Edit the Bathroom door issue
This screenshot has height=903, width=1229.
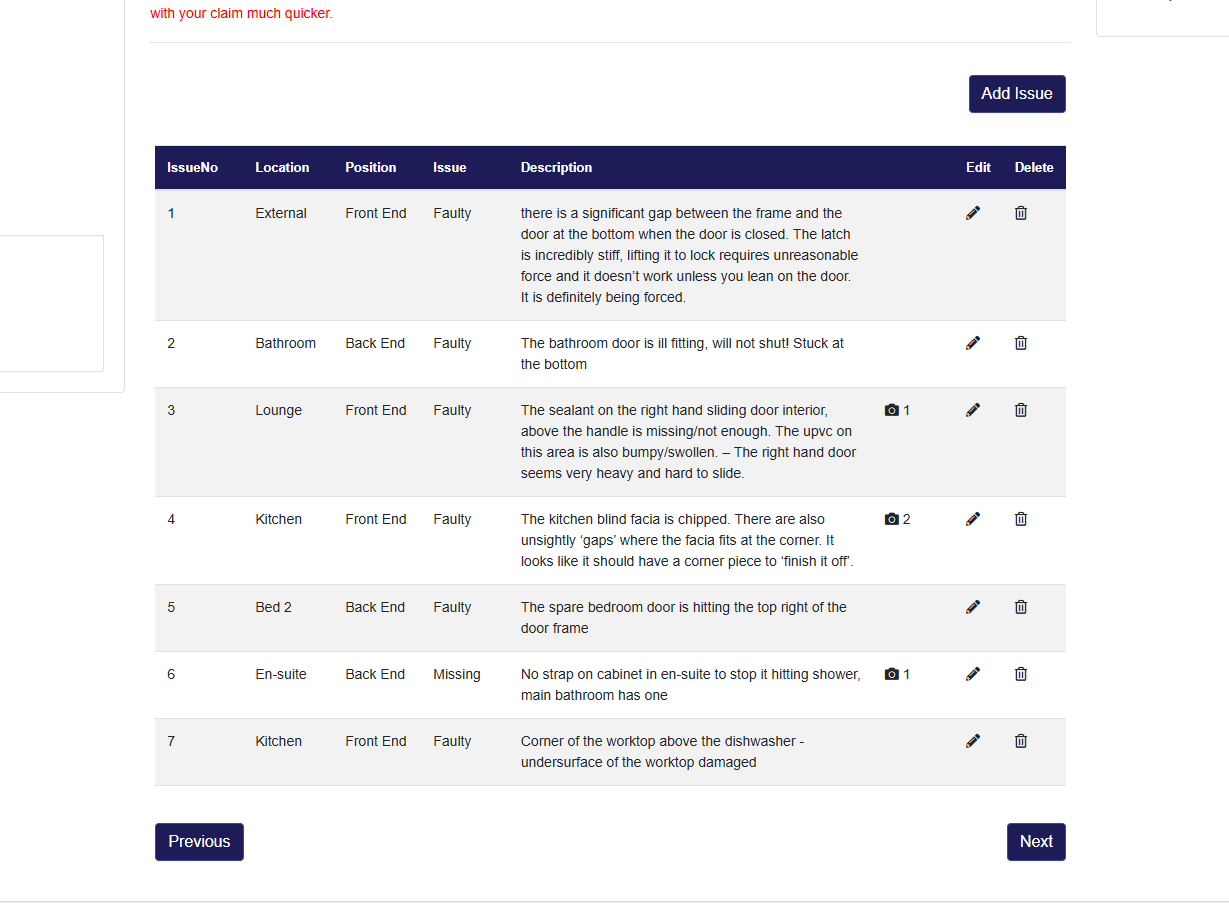point(973,343)
